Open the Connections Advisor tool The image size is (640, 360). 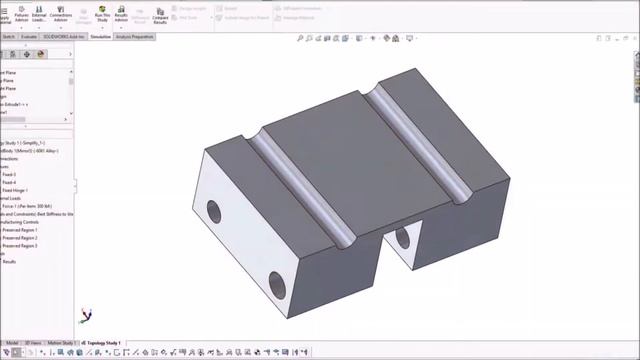[x=61, y=14]
